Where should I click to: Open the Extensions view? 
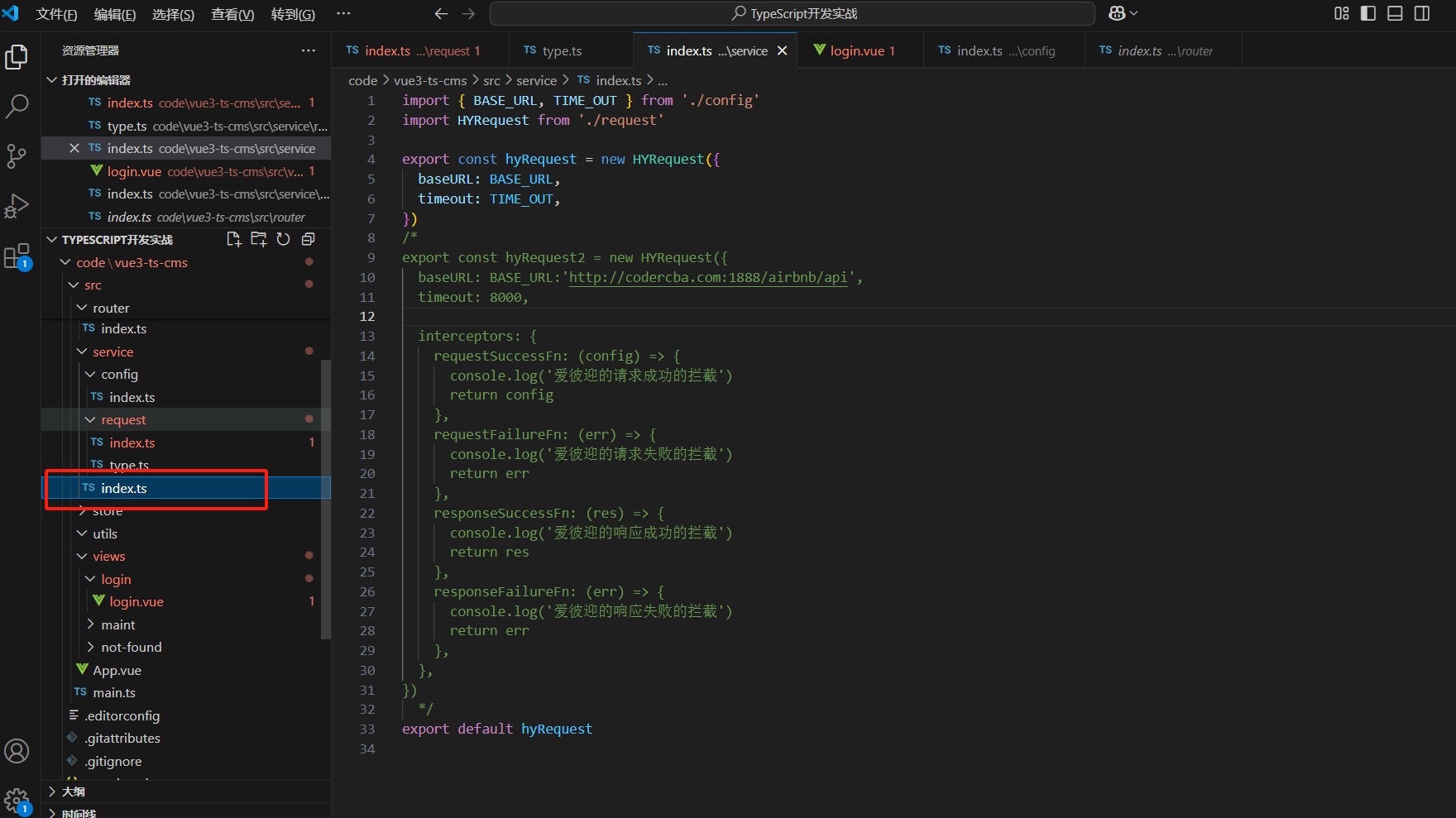17,256
